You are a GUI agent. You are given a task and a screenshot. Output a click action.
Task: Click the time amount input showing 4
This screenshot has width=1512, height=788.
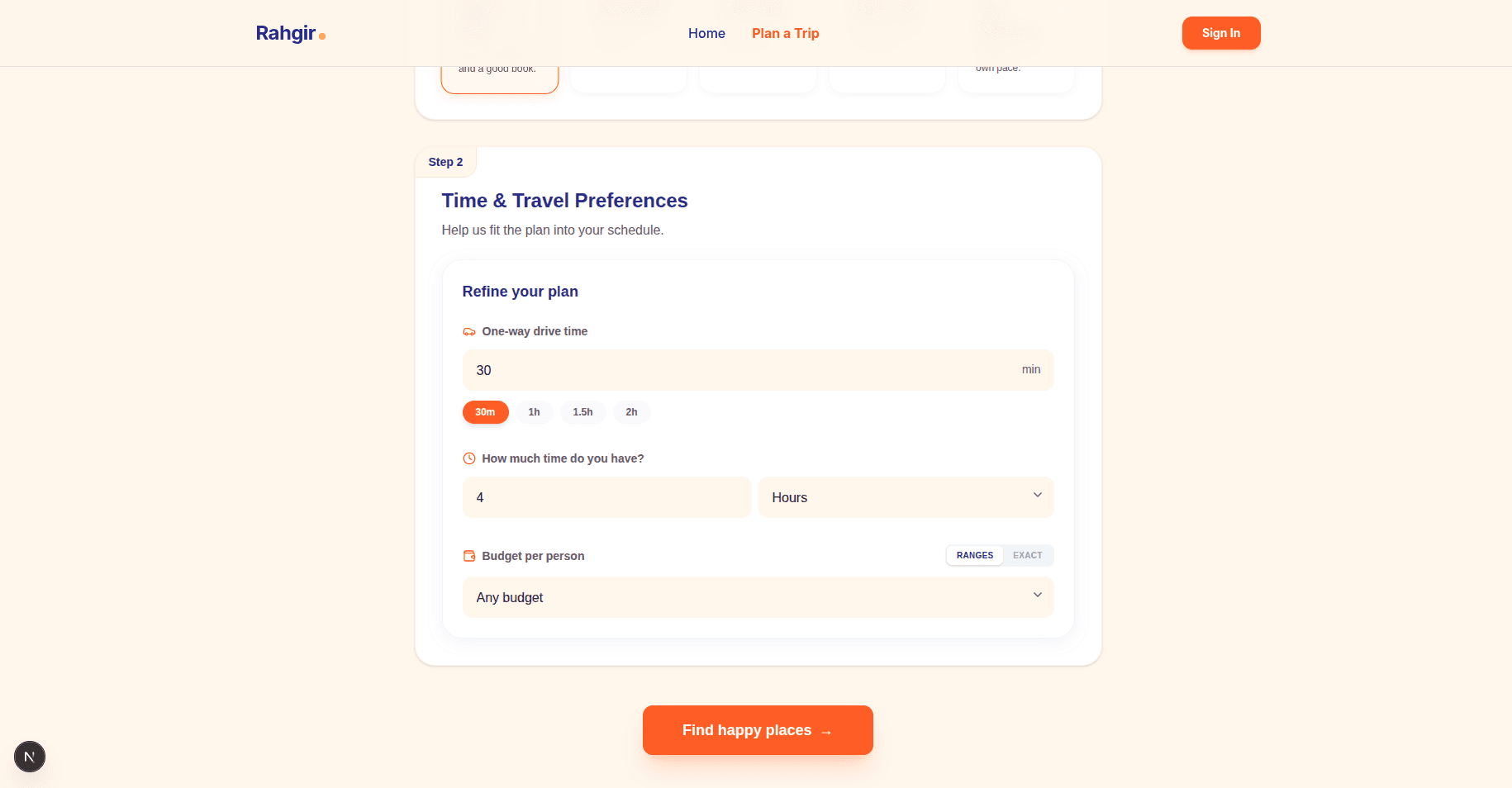(x=606, y=497)
